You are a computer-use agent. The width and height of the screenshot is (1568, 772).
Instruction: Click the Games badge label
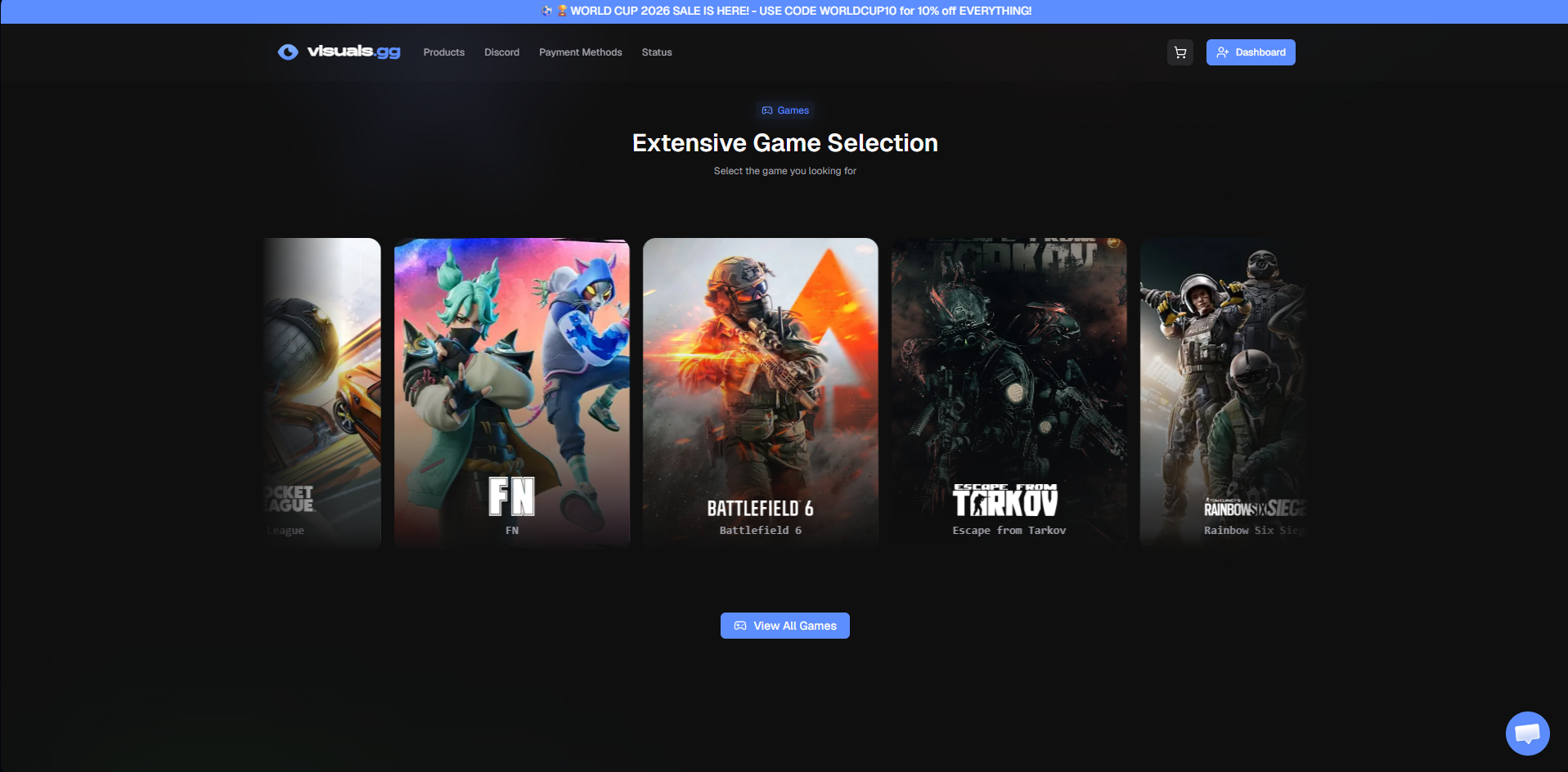pos(785,110)
